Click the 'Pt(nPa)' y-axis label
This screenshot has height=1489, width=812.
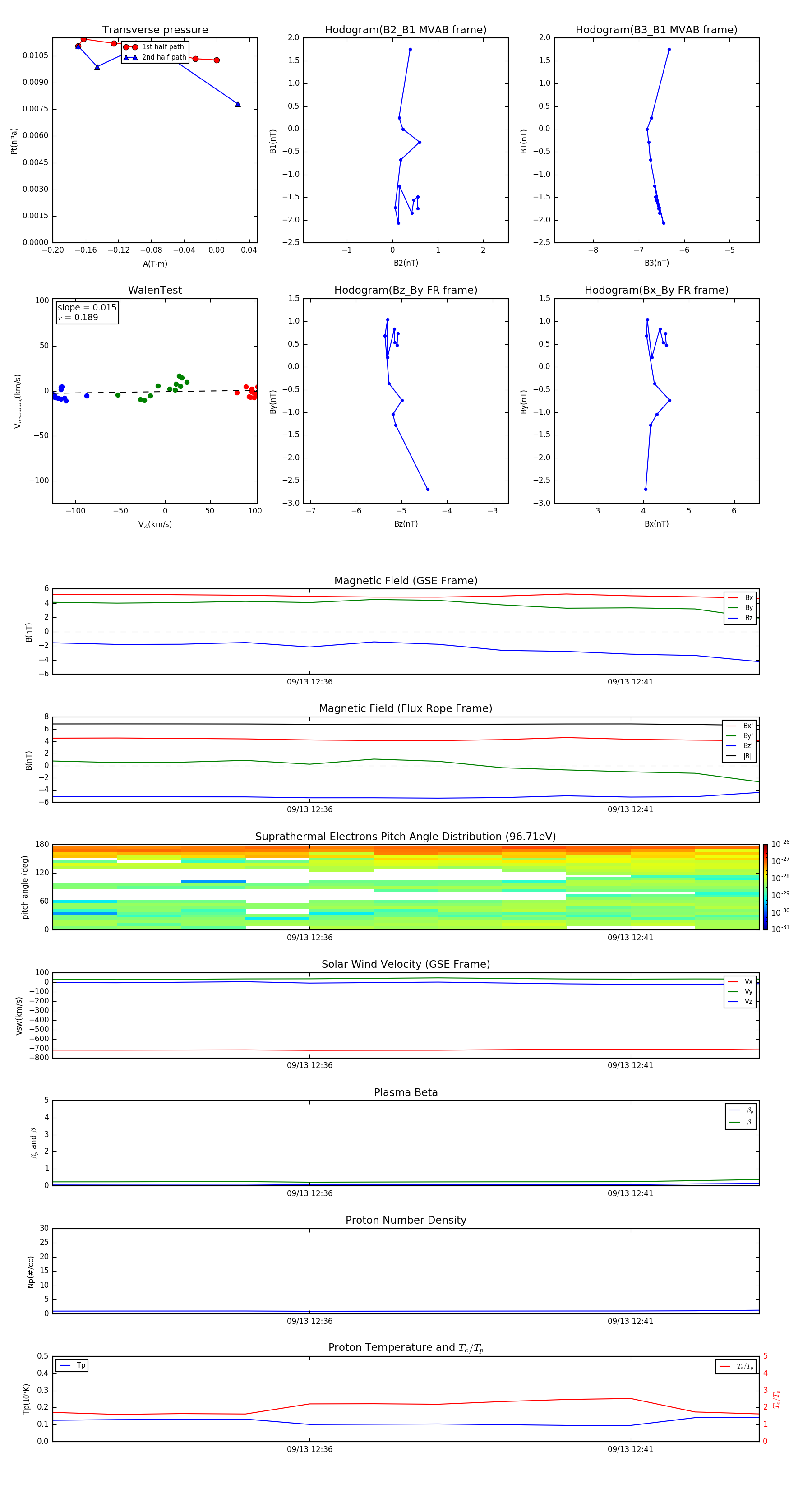(x=14, y=141)
